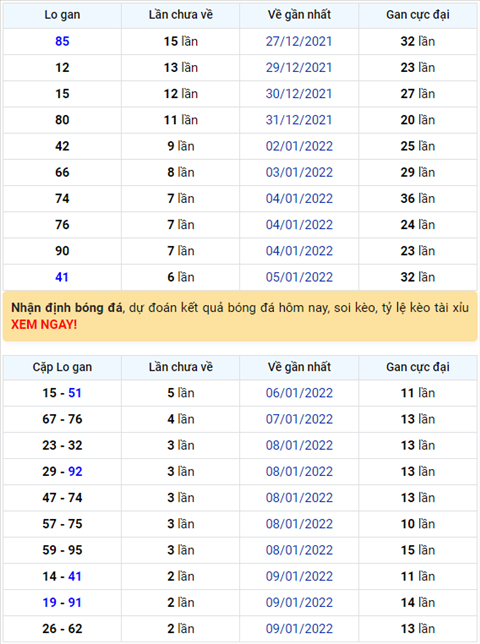Click blue 41 in pair 14 - 41
This screenshot has height=644, width=480.
[75, 577]
